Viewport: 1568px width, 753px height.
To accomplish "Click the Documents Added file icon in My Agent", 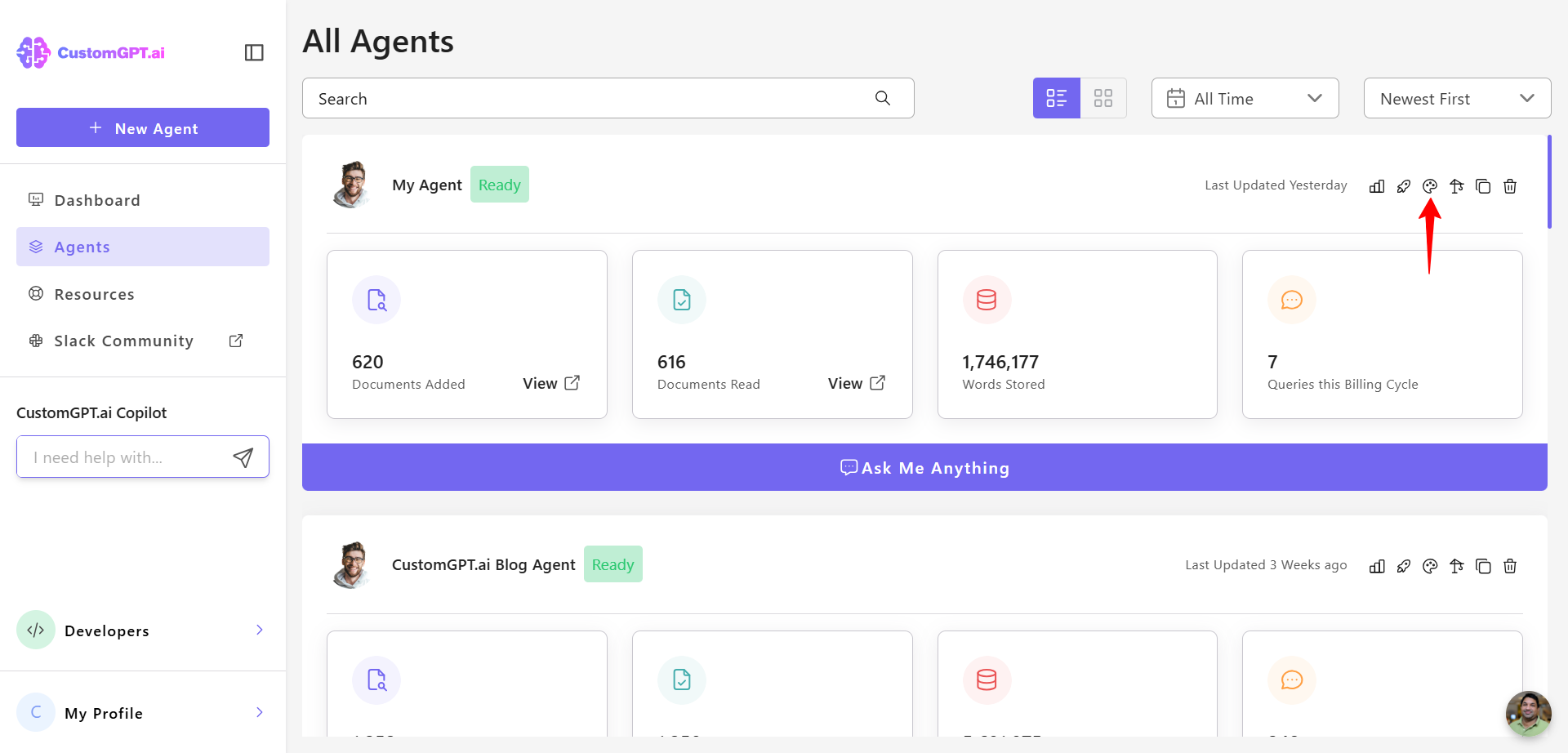I will (376, 300).
